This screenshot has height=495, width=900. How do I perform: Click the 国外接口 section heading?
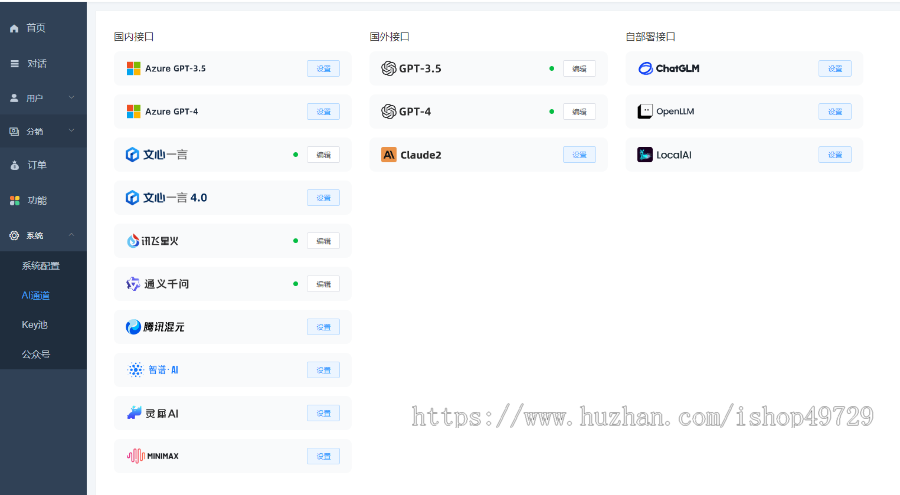tap(390, 37)
